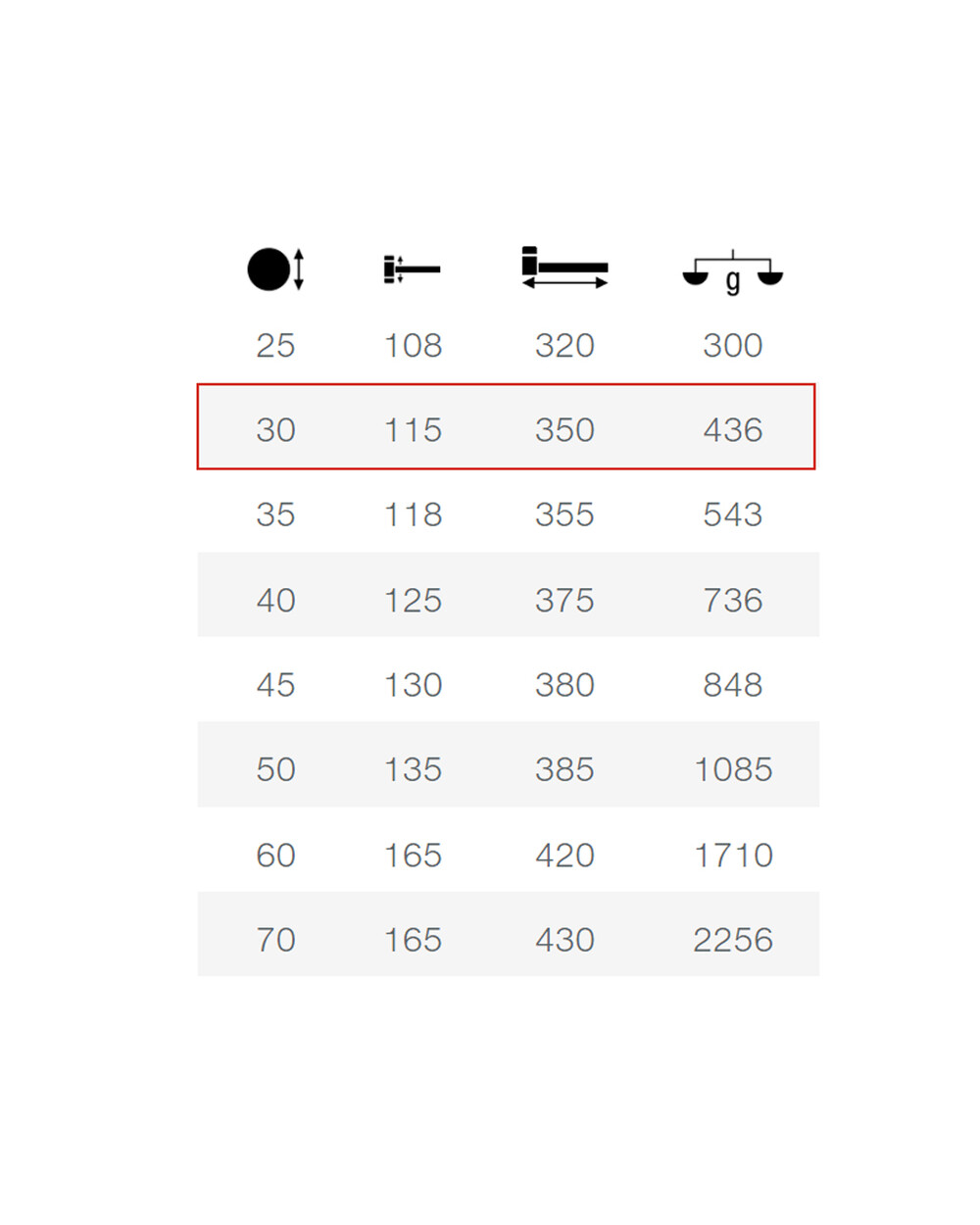Select the weight value 300

(732, 346)
